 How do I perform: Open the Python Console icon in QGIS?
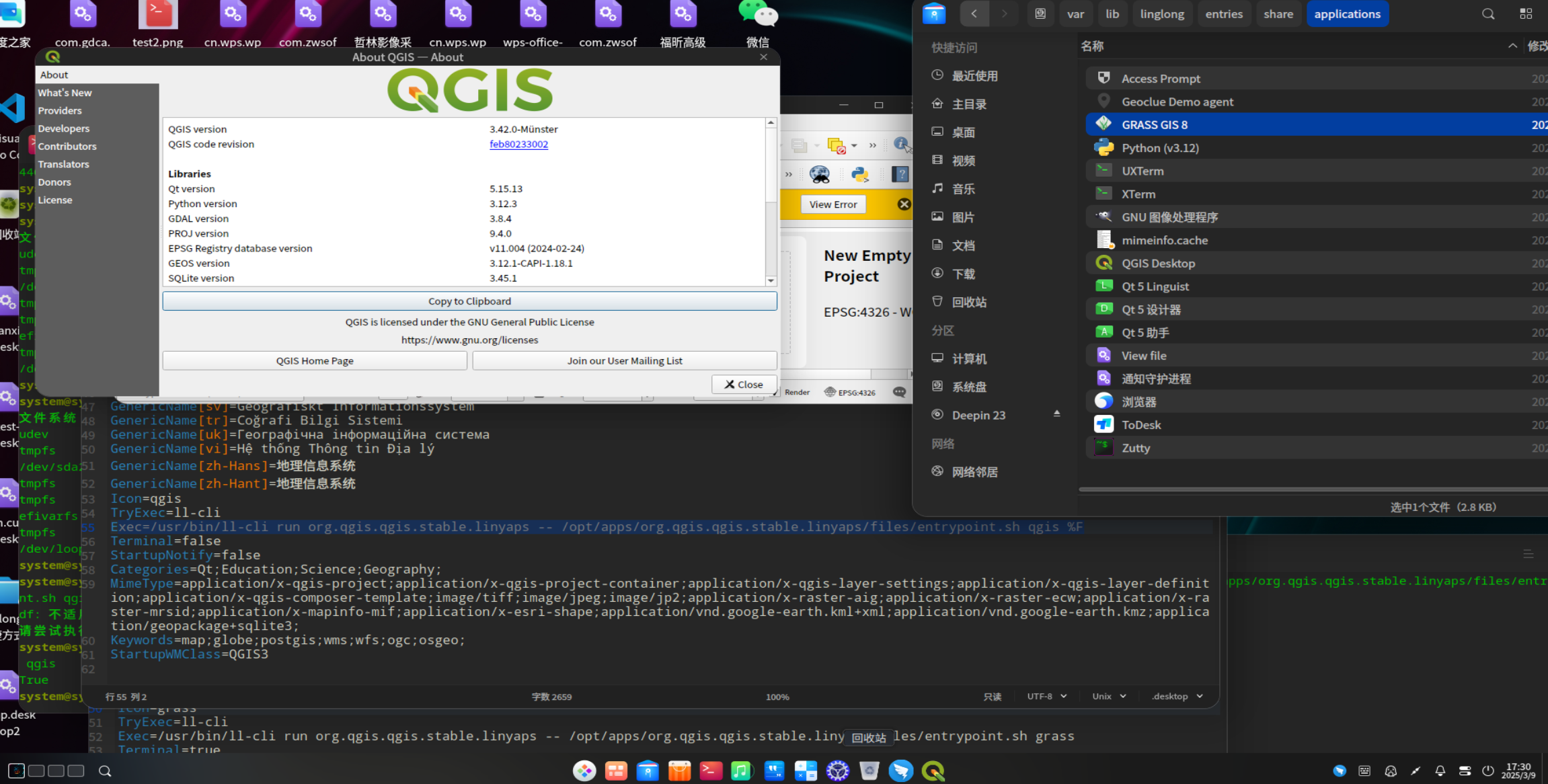pos(860,174)
